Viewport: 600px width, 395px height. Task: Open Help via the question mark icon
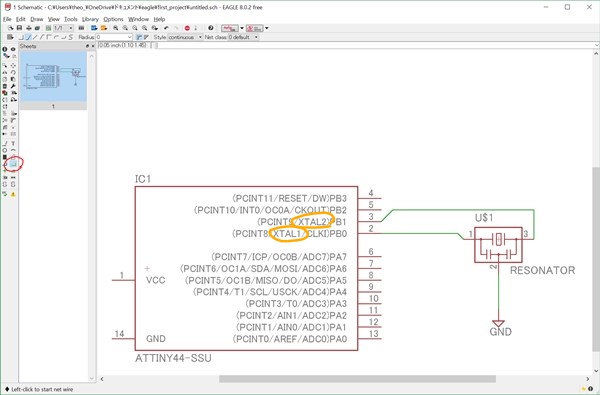tap(210, 28)
